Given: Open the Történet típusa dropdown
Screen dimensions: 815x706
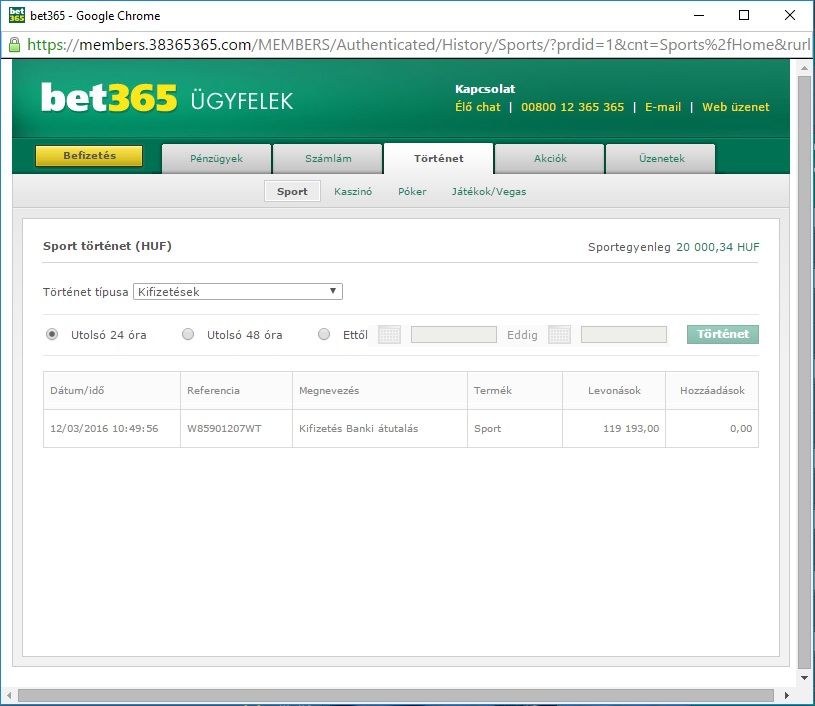Looking at the screenshot, I should tap(238, 292).
